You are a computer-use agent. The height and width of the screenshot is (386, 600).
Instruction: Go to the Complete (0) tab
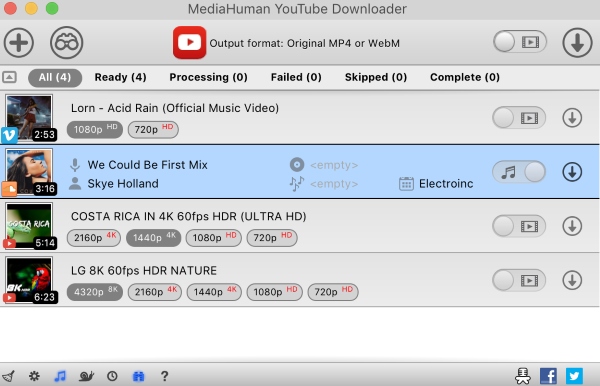tap(465, 77)
